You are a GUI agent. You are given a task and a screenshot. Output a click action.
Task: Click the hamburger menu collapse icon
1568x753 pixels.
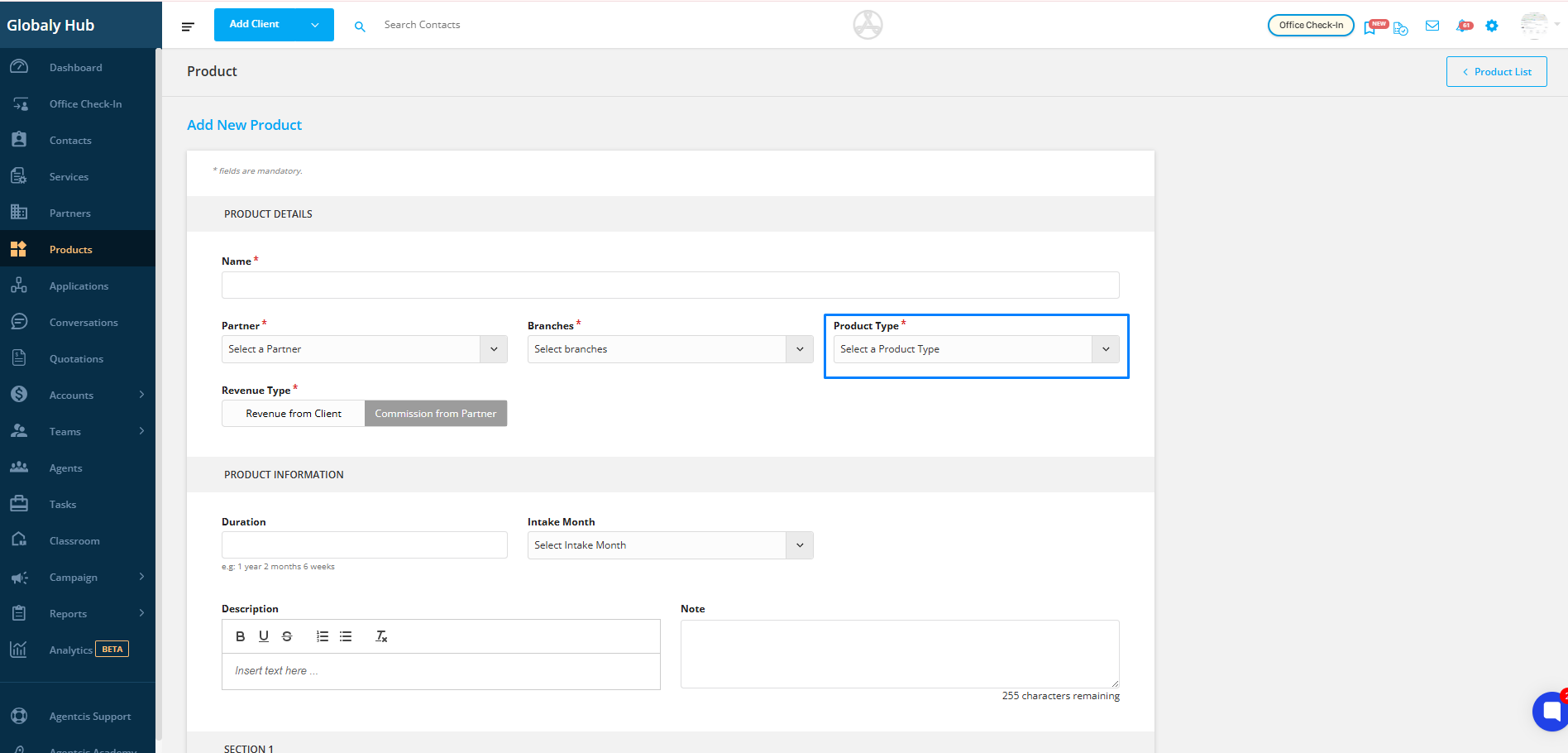point(188,26)
